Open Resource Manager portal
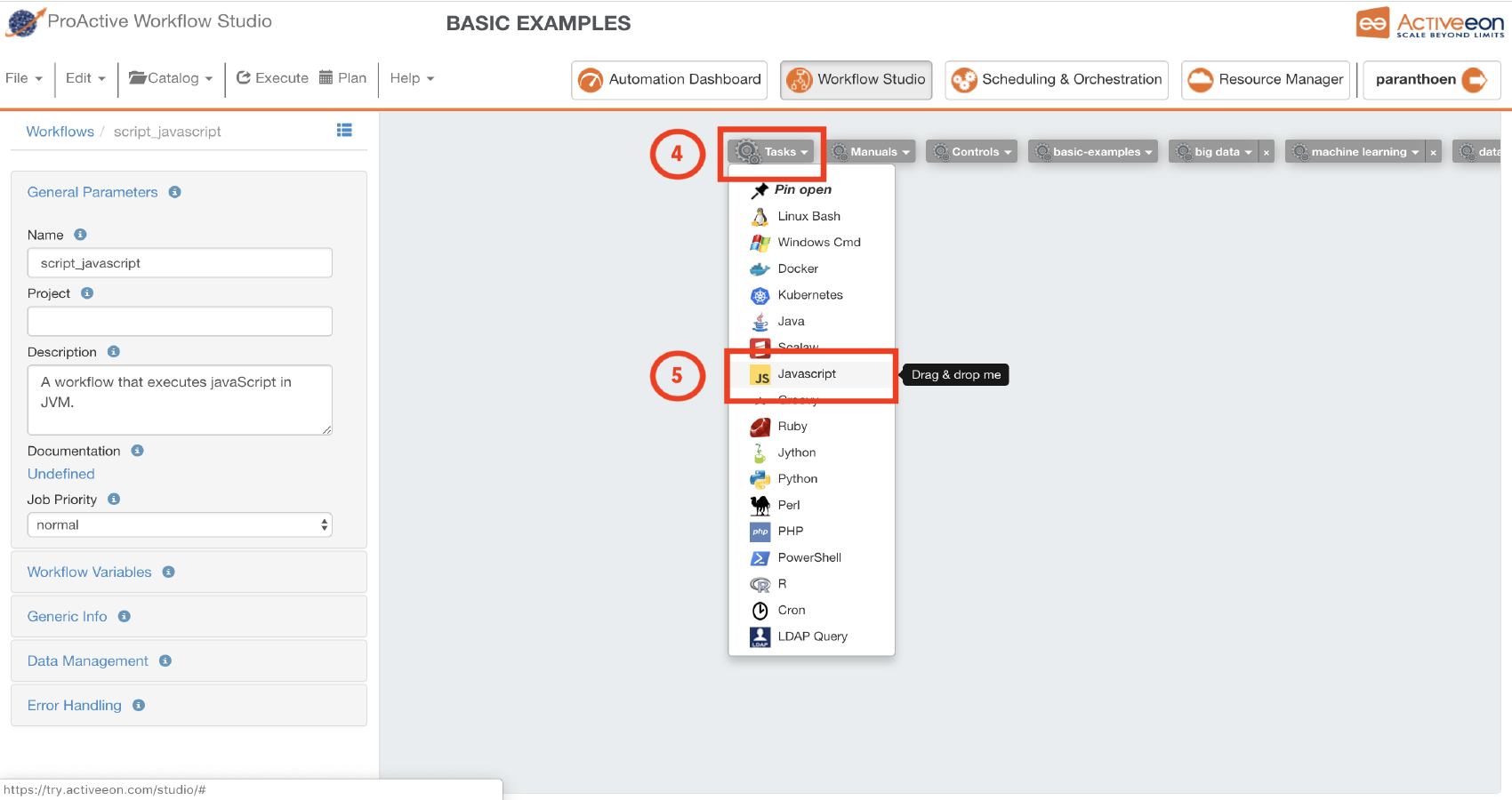This screenshot has height=800, width=1512. (1266, 80)
